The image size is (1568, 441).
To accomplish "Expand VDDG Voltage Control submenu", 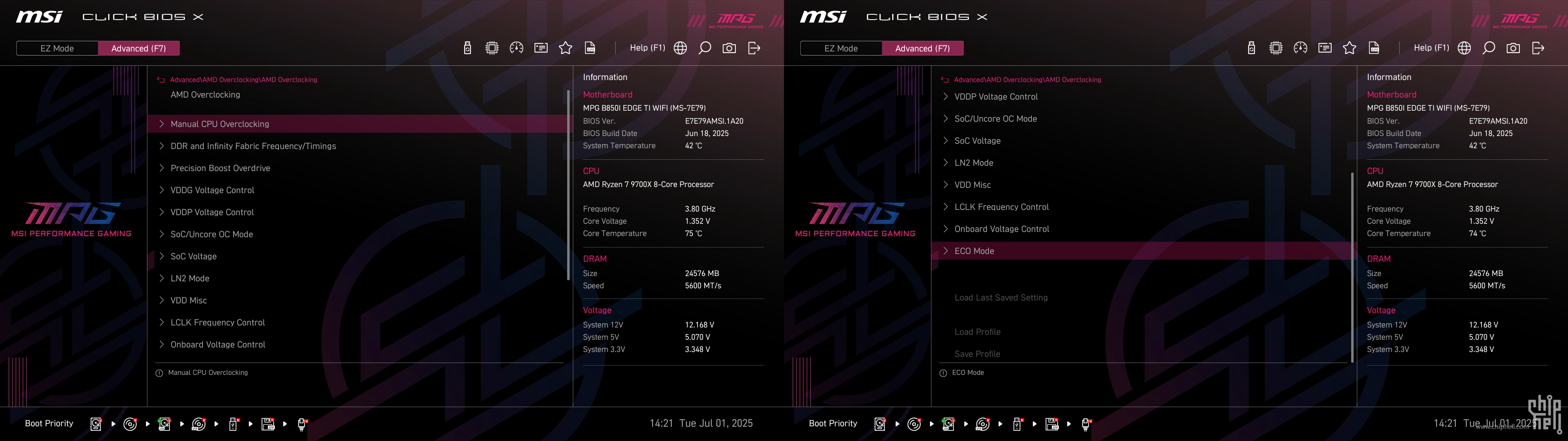I will coord(359,190).
